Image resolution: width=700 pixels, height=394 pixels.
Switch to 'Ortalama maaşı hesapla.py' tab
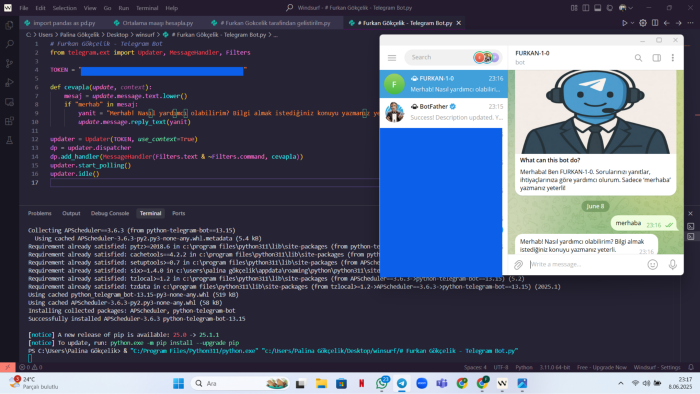point(154,23)
